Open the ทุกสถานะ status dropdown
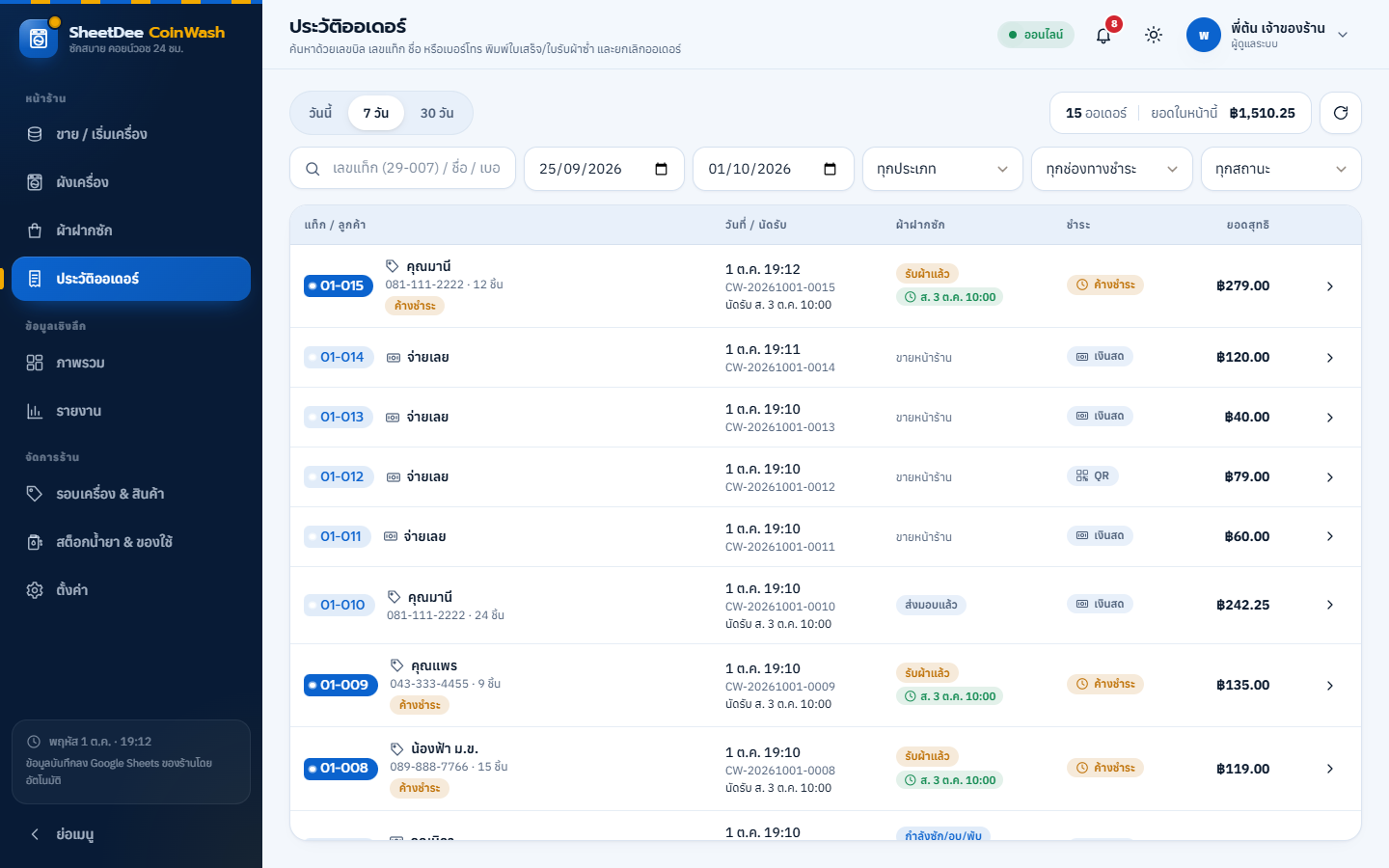 pyautogui.click(x=1281, y=169)
